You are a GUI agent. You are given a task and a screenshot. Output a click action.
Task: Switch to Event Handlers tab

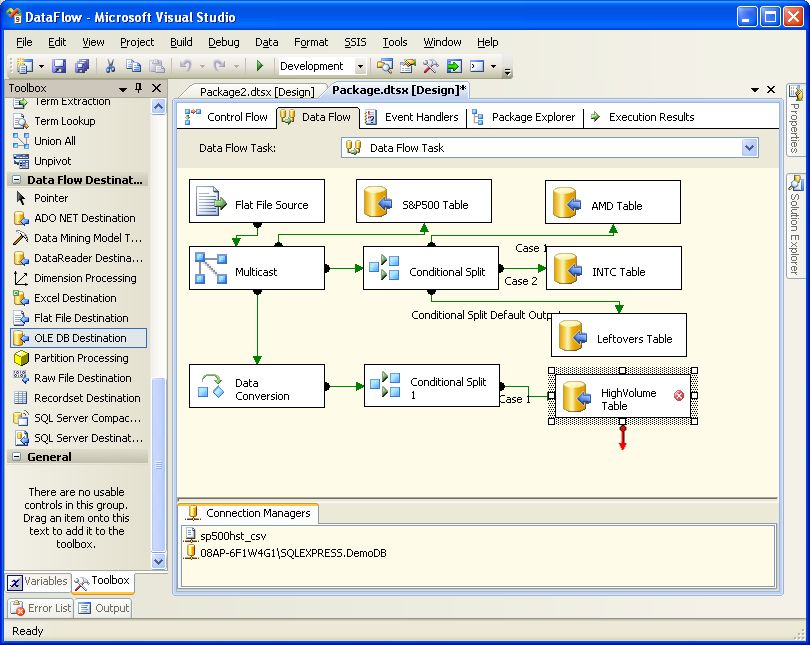point(412,117)
